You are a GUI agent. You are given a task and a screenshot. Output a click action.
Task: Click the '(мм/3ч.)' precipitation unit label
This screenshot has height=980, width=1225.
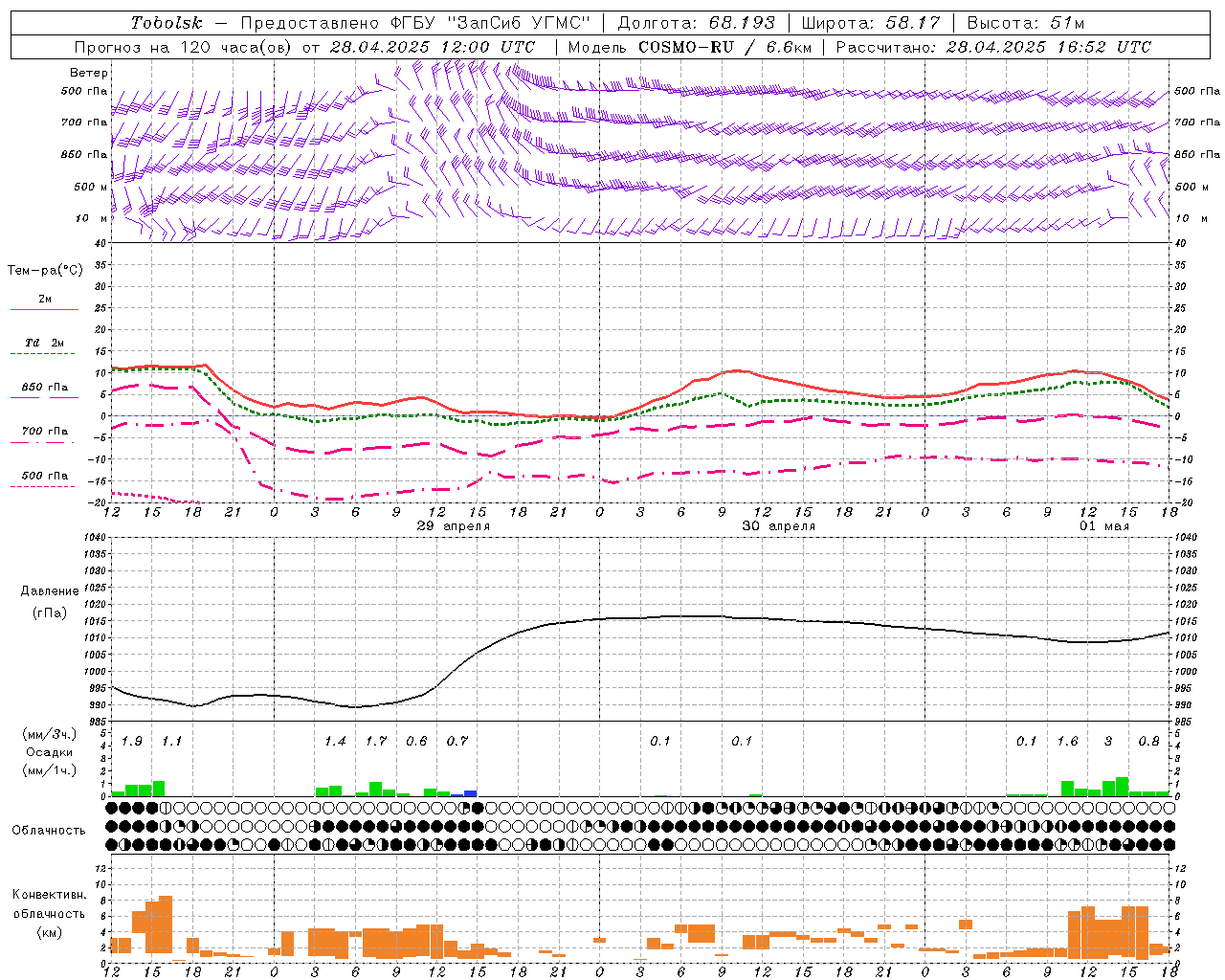(50, 734)
